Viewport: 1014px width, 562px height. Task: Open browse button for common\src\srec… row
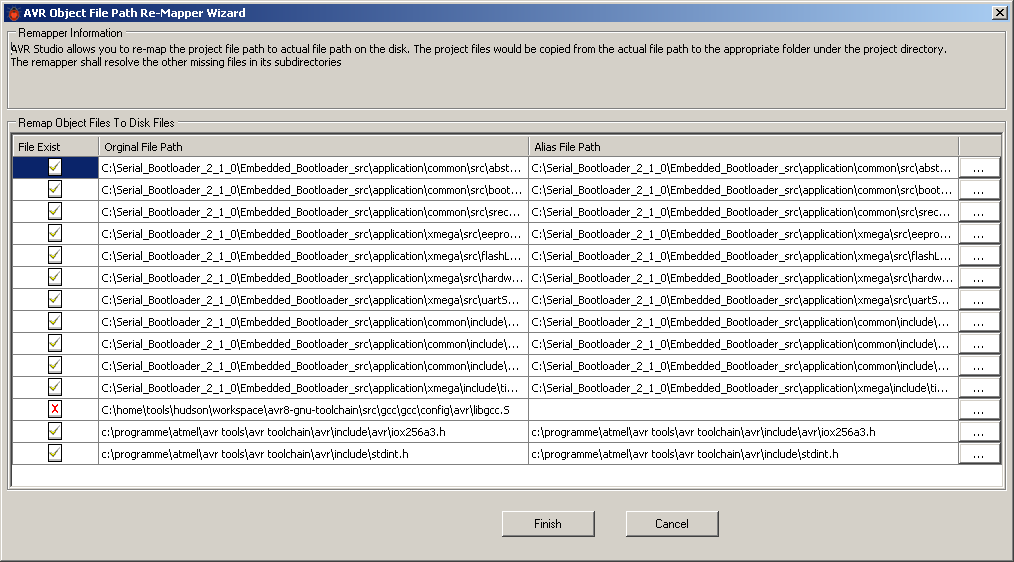coord(978,212)
